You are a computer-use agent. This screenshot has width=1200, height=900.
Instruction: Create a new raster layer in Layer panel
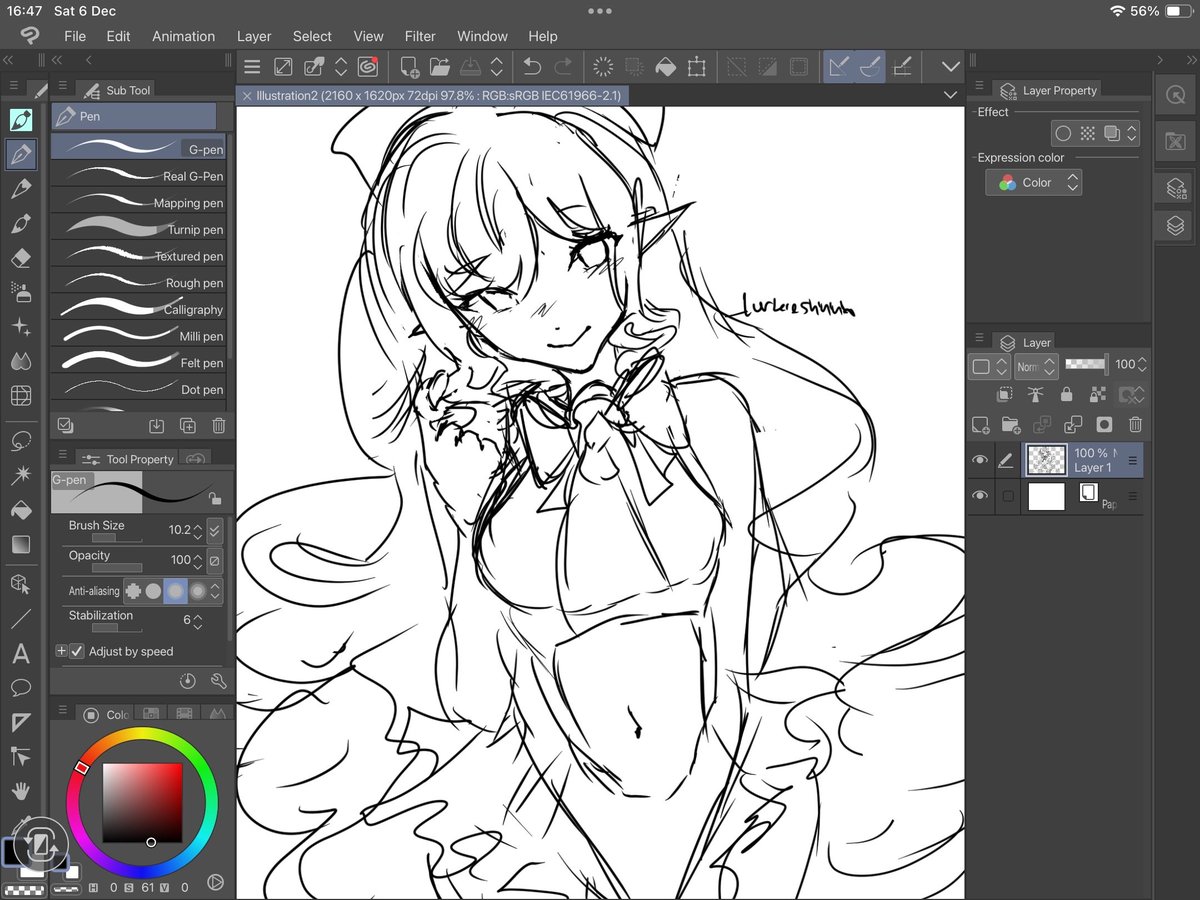click(x=980, y=425)
